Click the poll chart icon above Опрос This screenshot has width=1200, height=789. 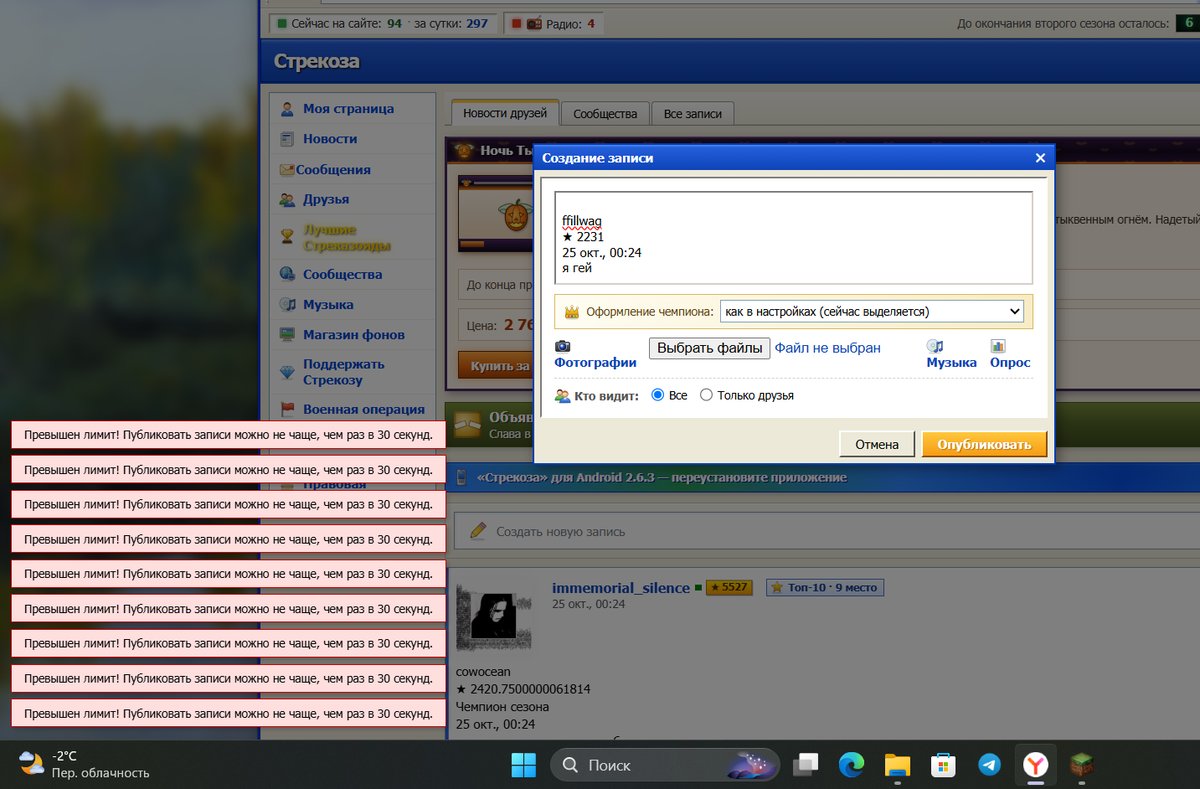click(x=998, y=346)
